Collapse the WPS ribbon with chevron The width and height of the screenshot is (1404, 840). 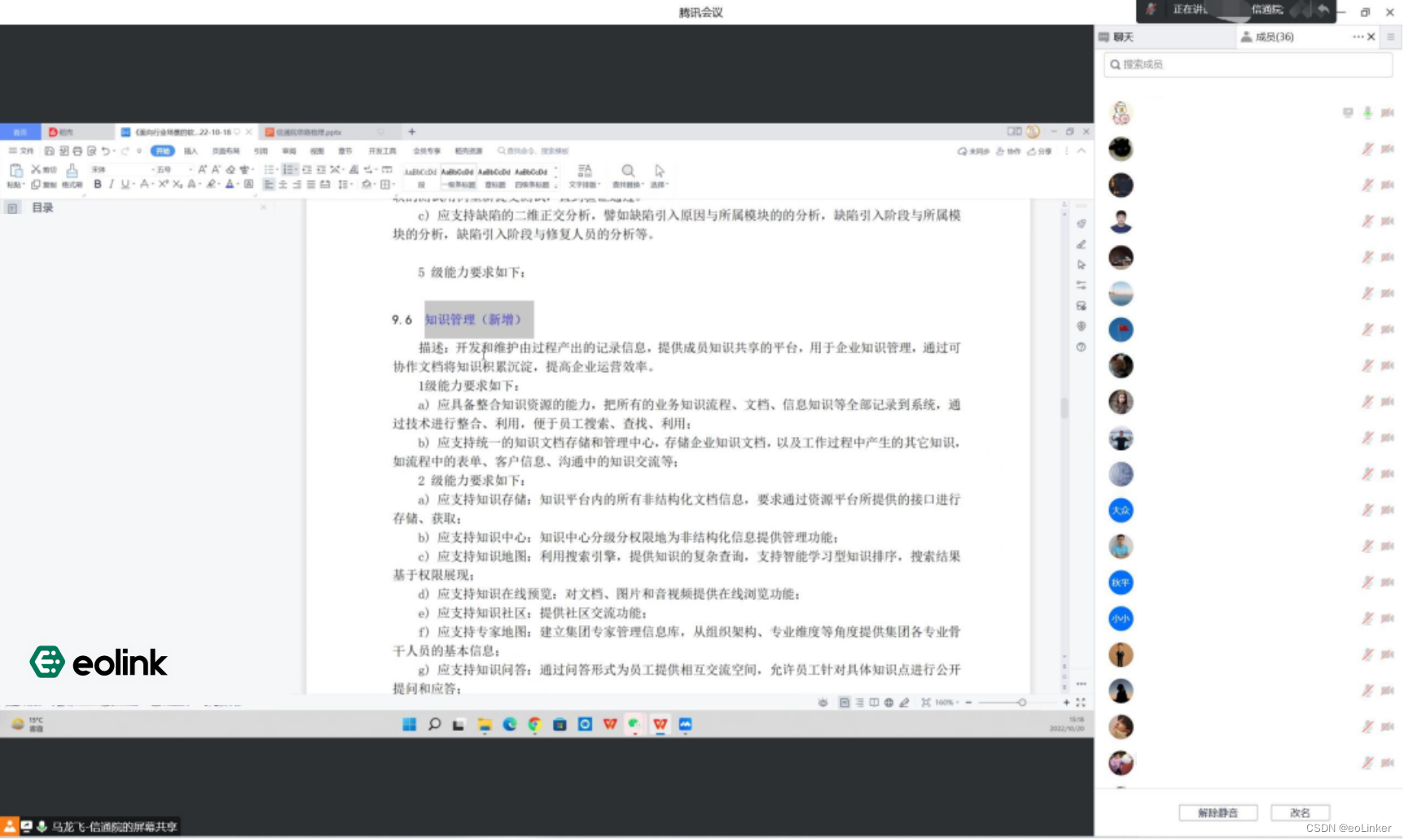(1082, 151)
